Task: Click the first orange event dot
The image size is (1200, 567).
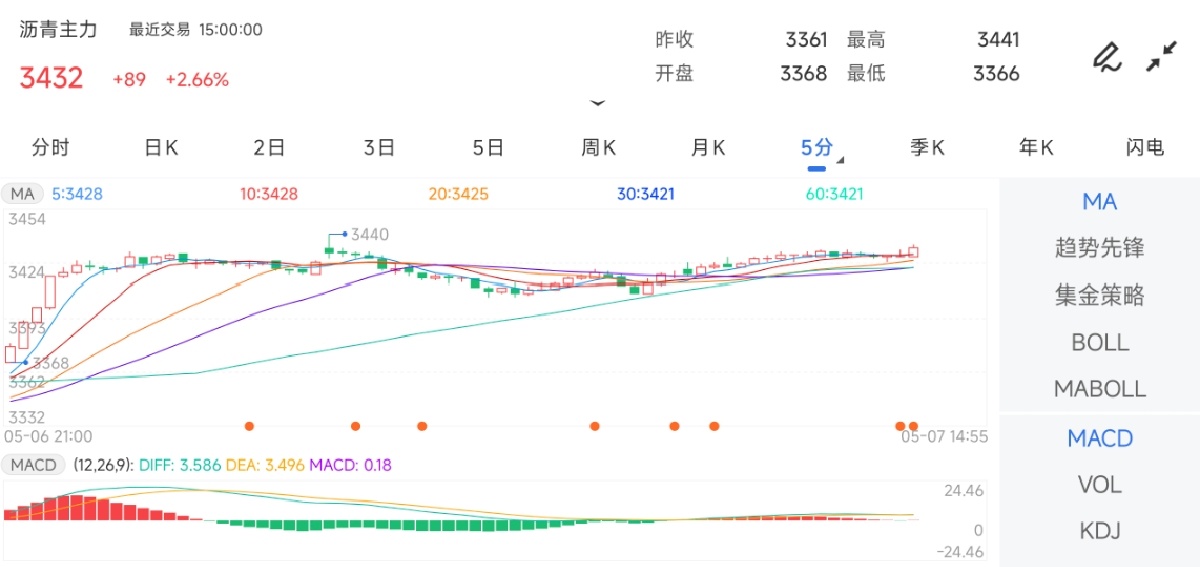Action: pyautogui.click(x=249, y=426)
